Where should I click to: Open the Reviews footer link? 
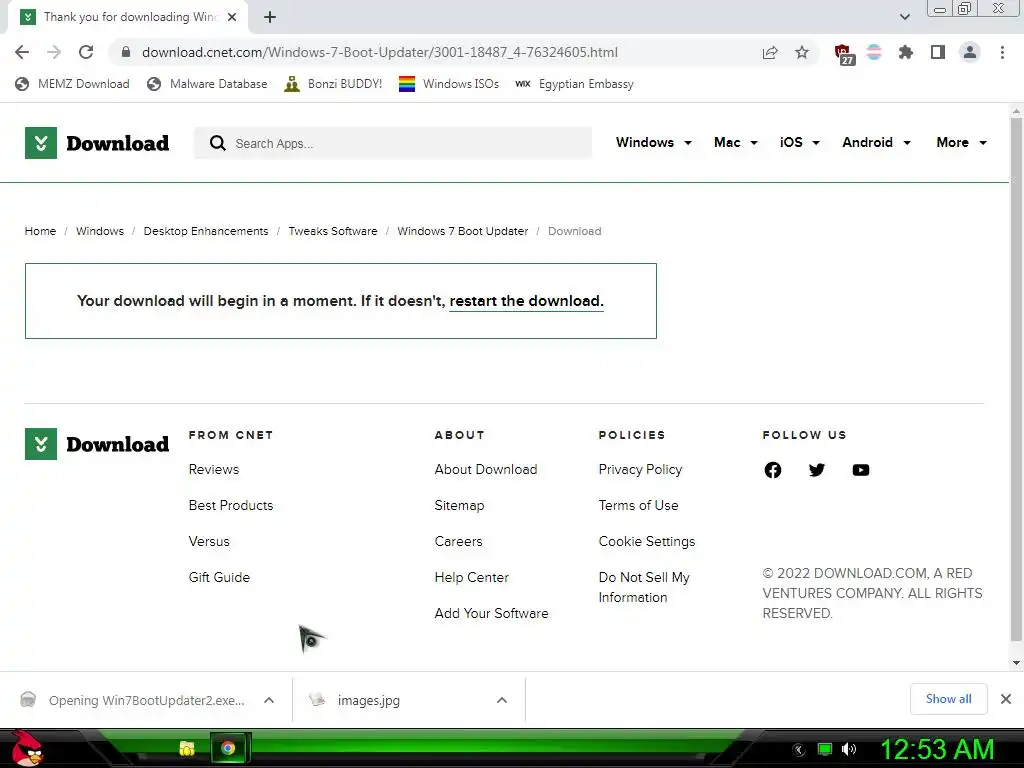(214, 470)
